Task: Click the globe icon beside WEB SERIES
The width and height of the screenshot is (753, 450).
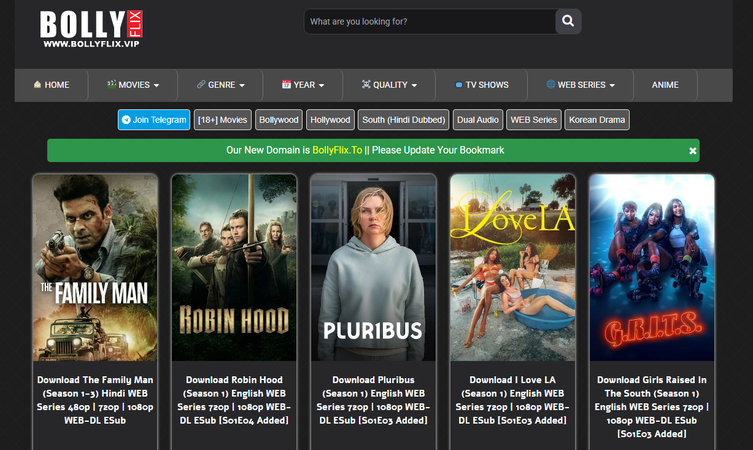Action: pyautogui.click(x=551, y=84)
